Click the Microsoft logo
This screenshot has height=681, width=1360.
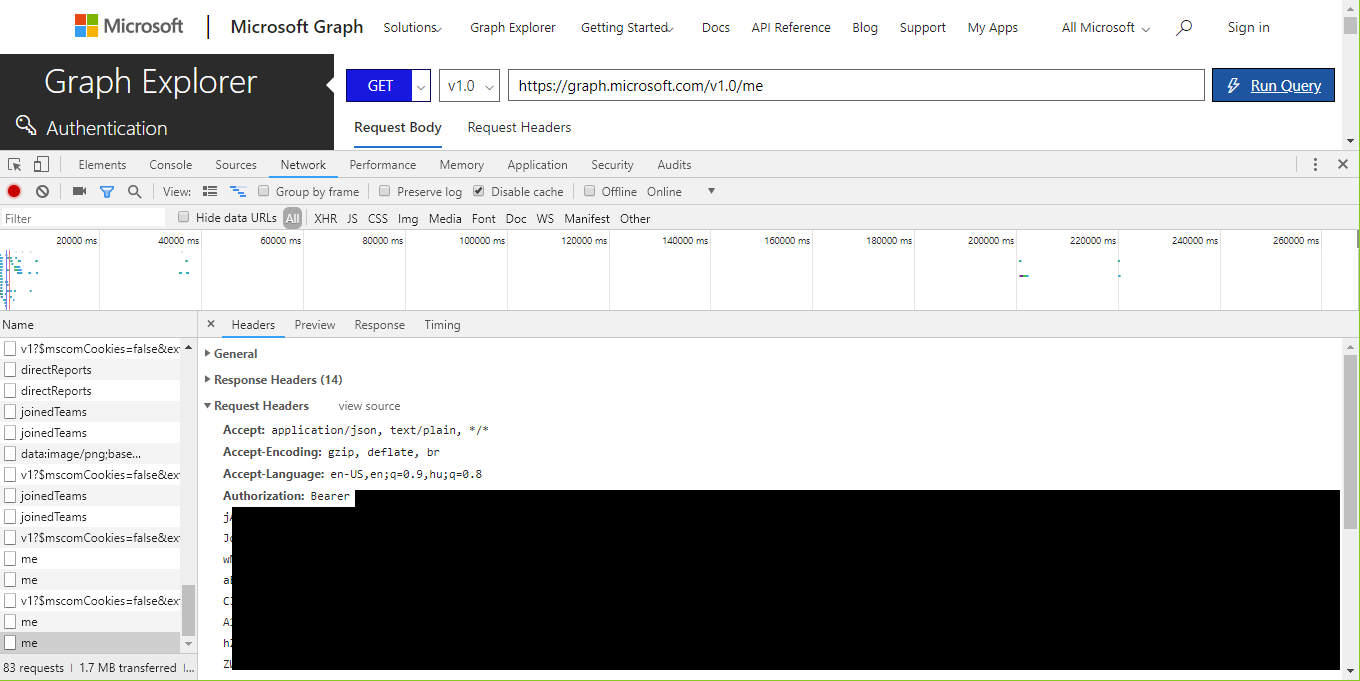click(129, 27)
